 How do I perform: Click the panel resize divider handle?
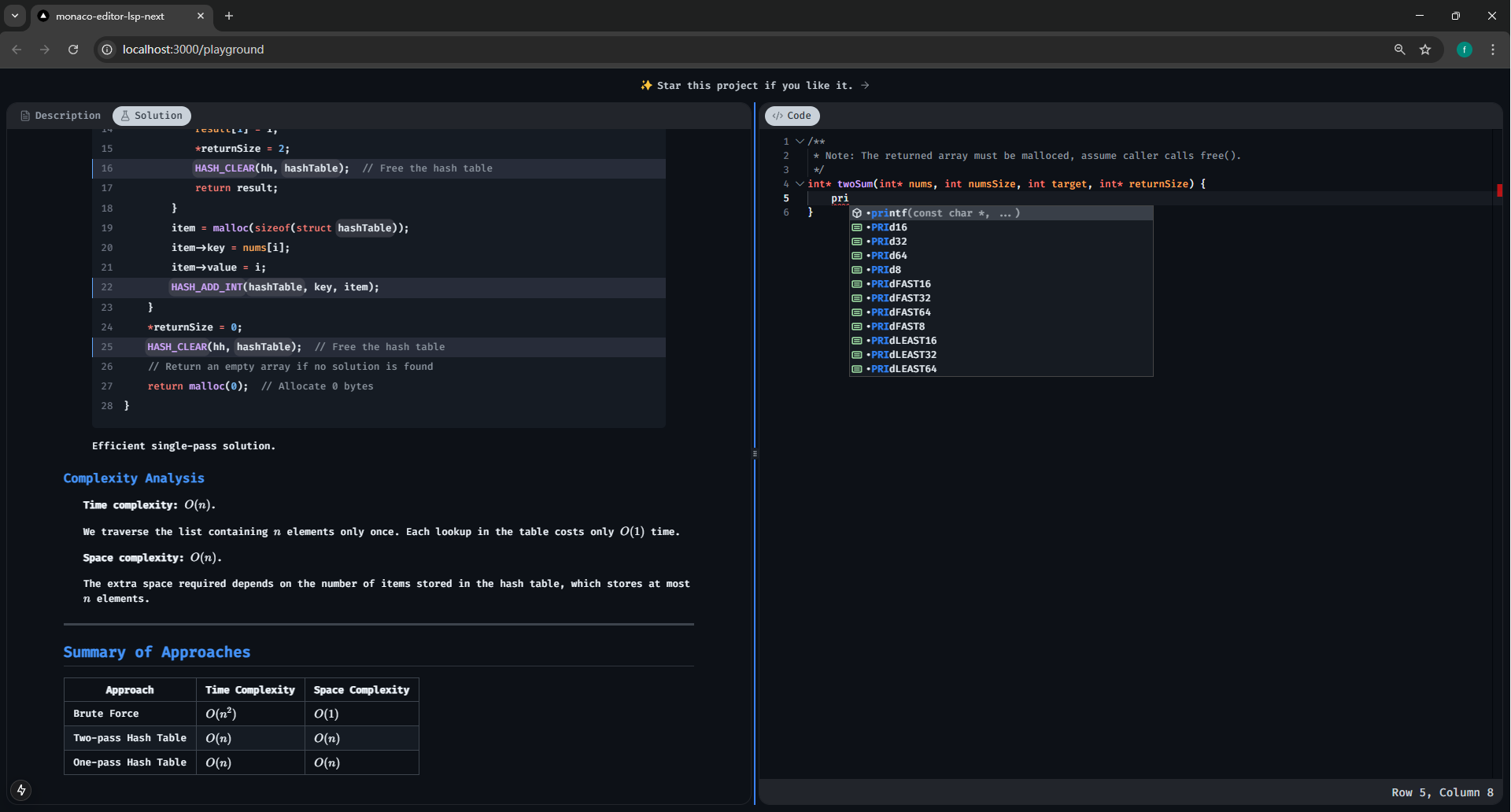click(x=755, y=453)
